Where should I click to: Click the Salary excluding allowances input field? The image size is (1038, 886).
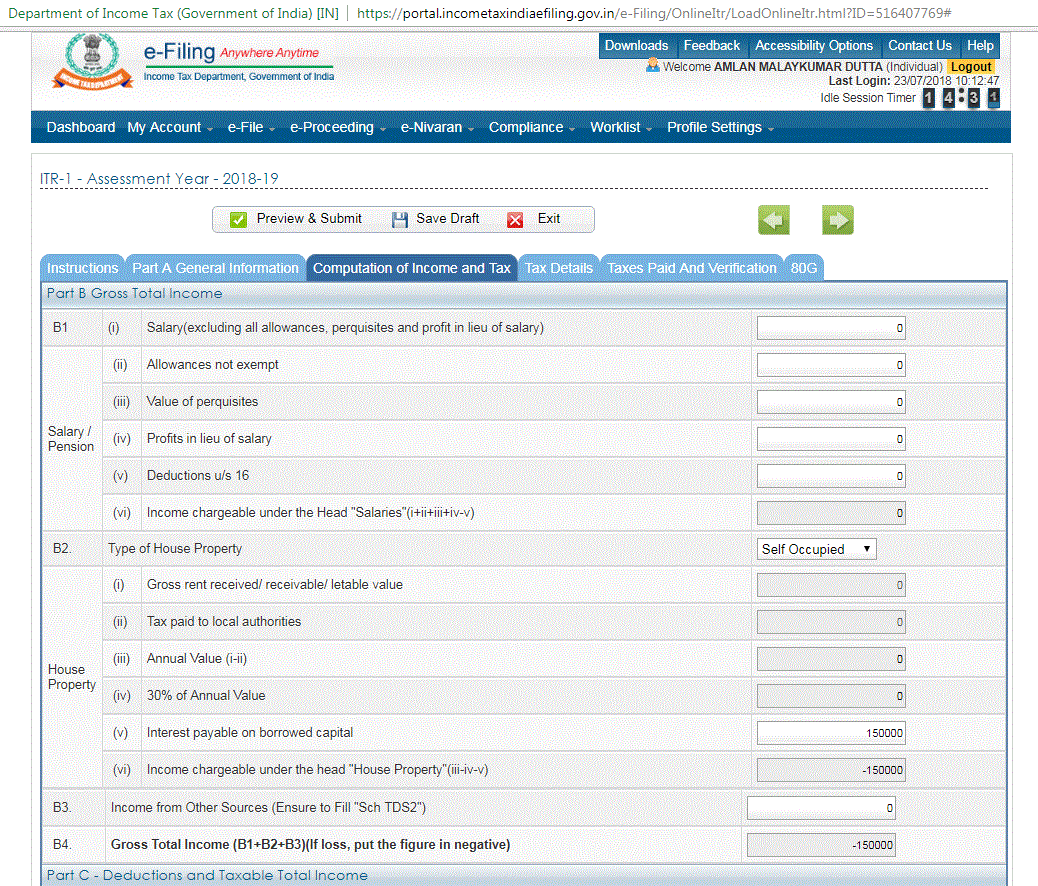pyautogui.click(x=831, y=328)
